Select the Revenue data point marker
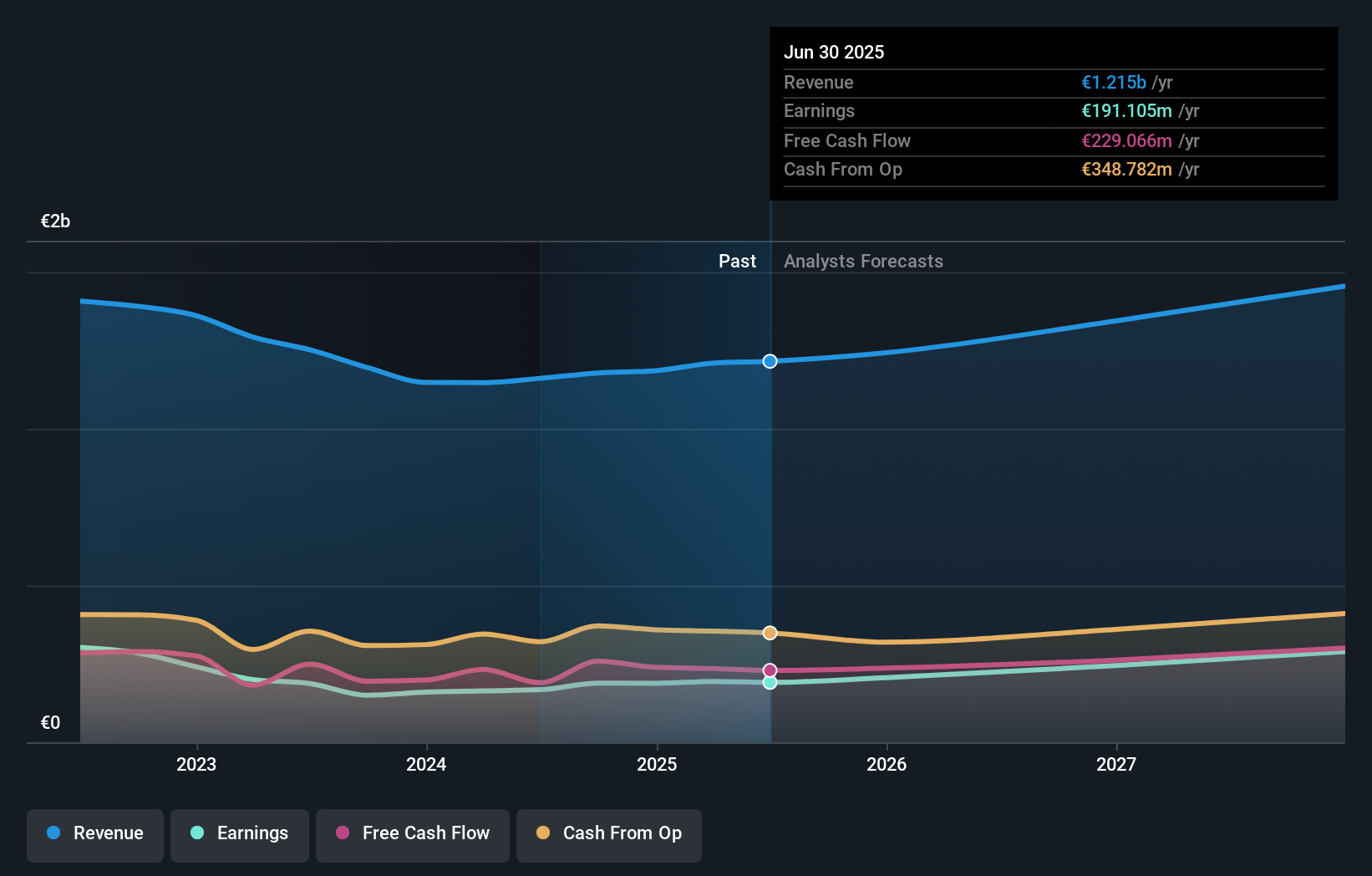 770,361
